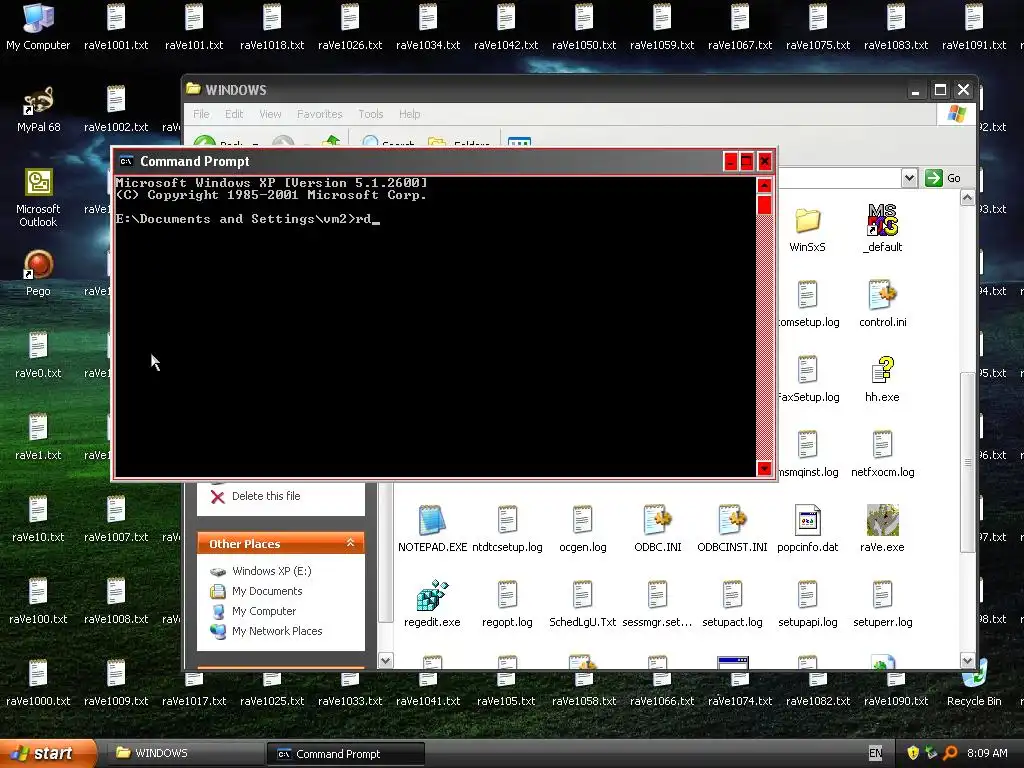Select the _default MS-DOS shortcut icon

[882, 228]
